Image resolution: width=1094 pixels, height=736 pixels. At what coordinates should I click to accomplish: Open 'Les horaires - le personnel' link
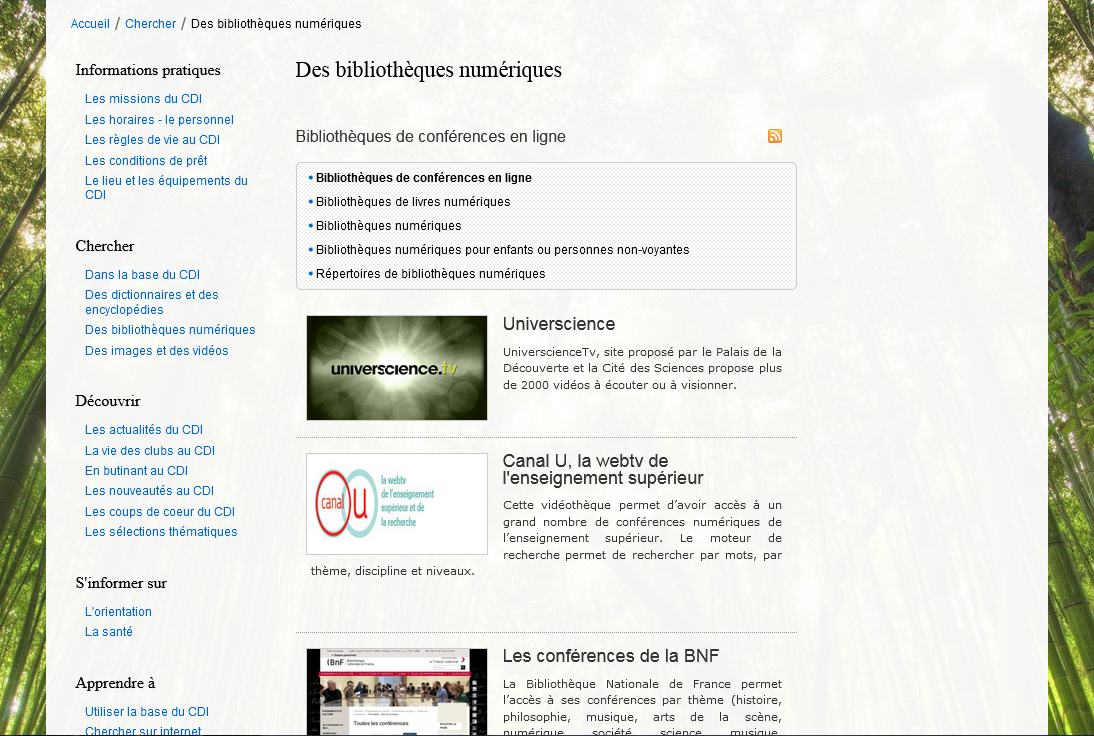pos(159,120)
